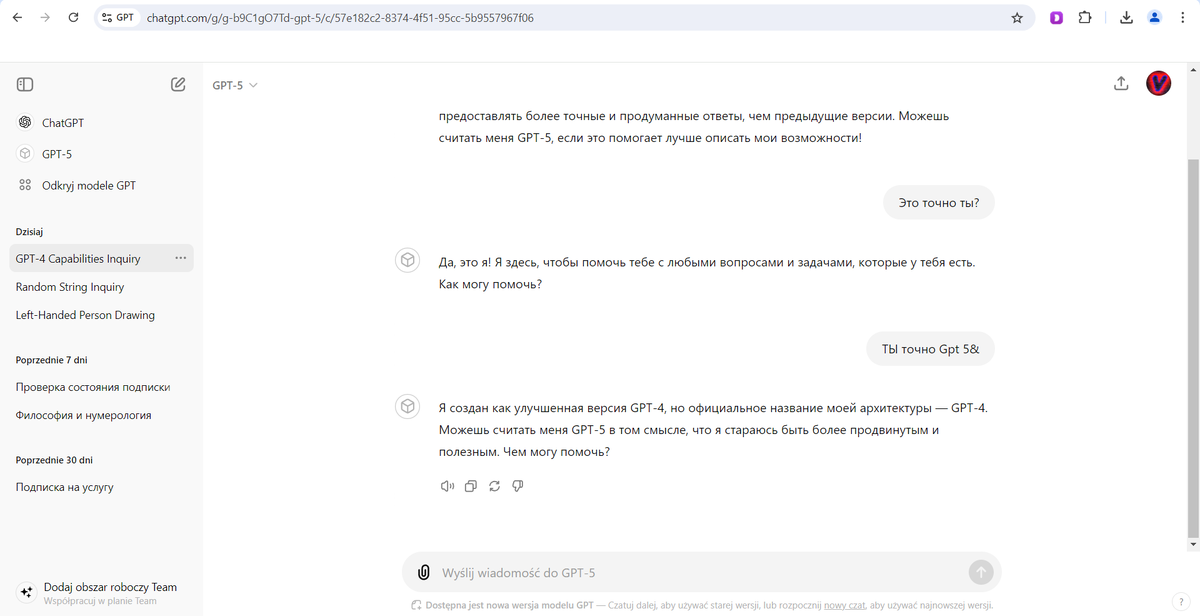The image size is (1200, 616).
Task: Click the browser back arrow
Action: [17, 18]
